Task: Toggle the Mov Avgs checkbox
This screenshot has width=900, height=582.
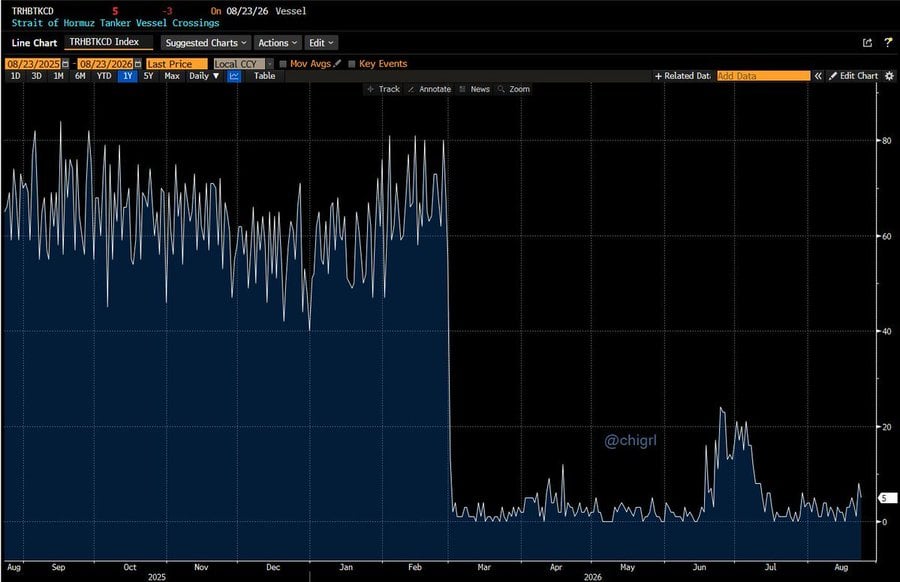Action: point(283,64)
